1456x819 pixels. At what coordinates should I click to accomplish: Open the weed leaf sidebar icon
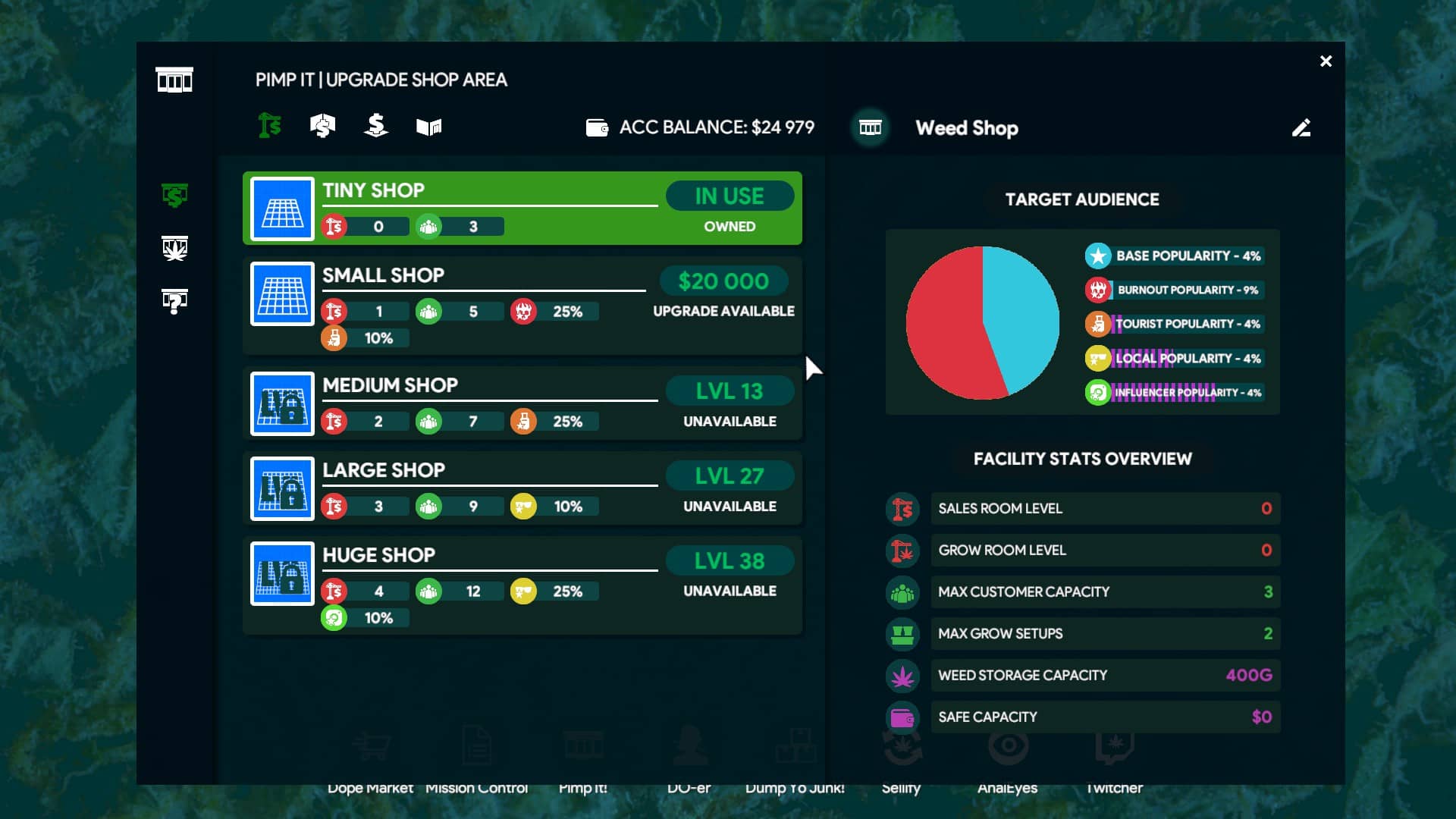coord(175,248)
